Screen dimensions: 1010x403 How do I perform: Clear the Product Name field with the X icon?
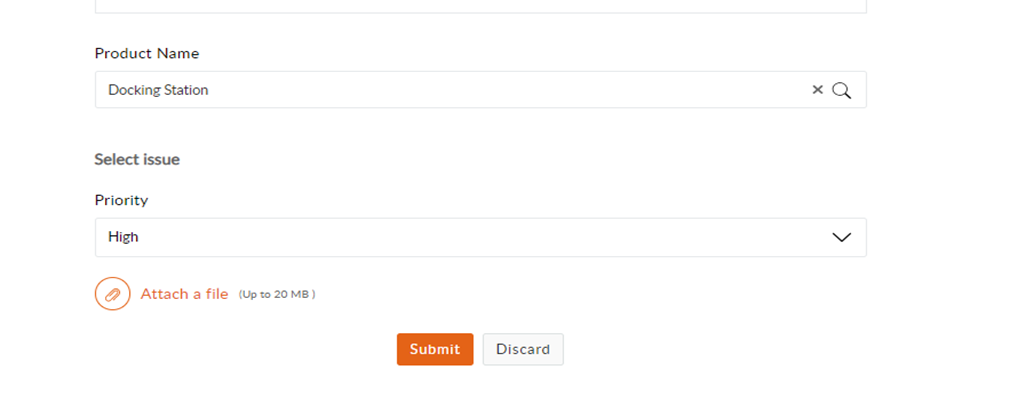coord(817,90)
